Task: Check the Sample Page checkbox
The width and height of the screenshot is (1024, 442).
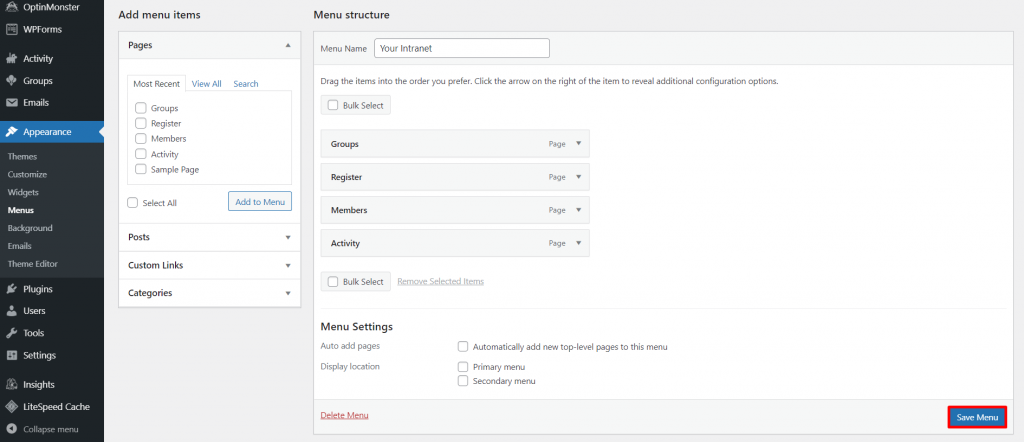Action: (141, 170)
